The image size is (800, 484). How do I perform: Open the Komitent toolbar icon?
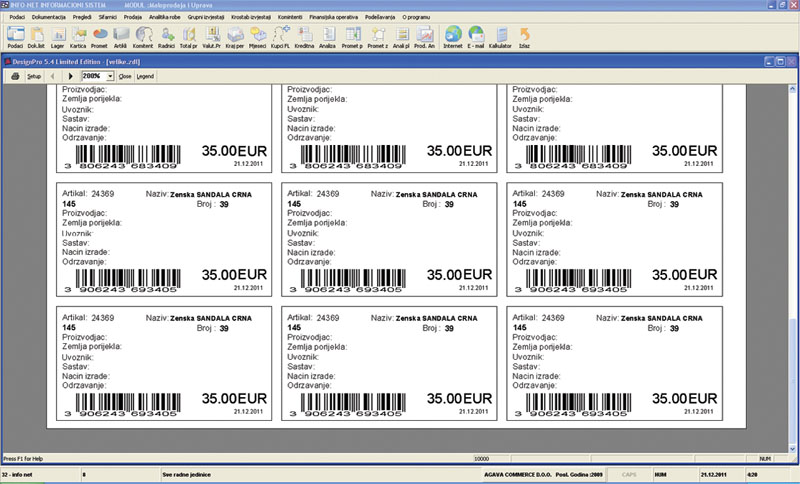coord(143,37)
